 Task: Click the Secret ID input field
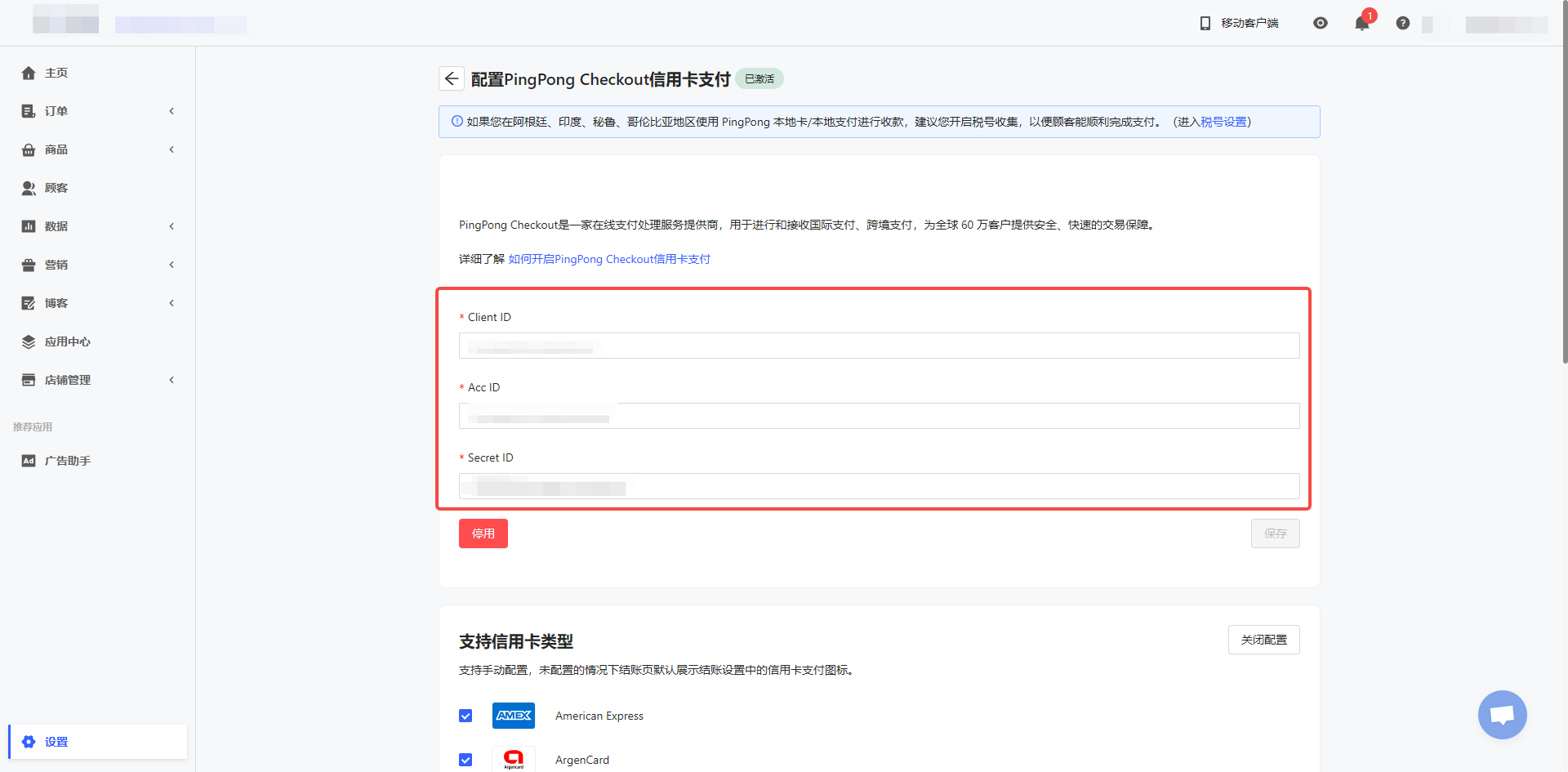[880, 486]
